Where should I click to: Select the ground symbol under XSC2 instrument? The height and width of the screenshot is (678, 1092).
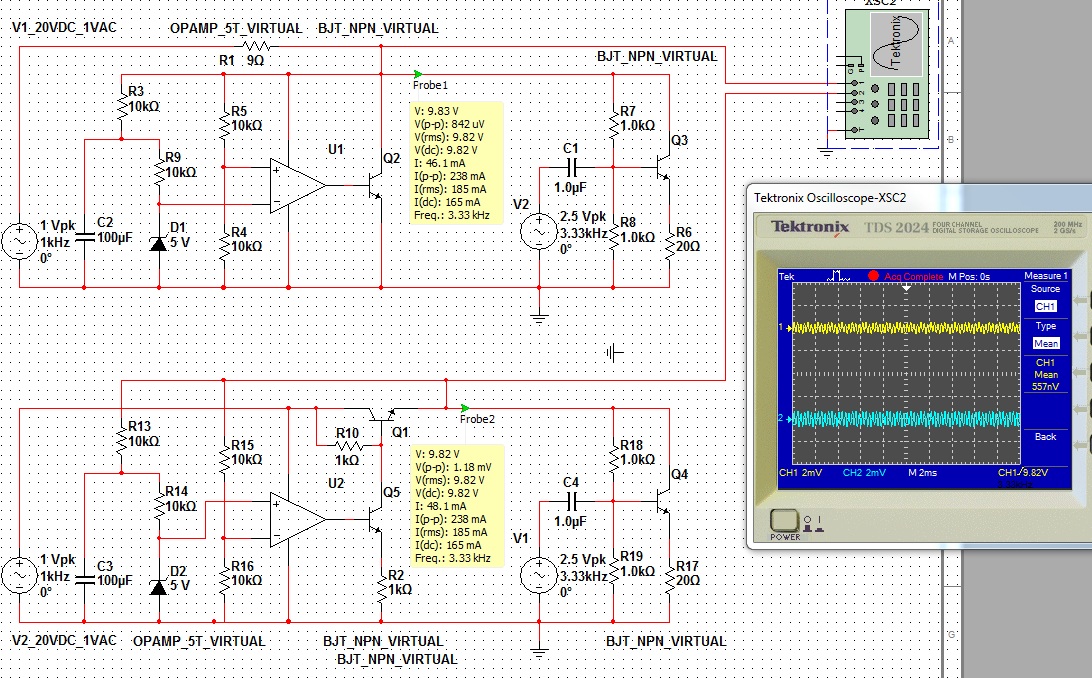click(x=826, y=152)
